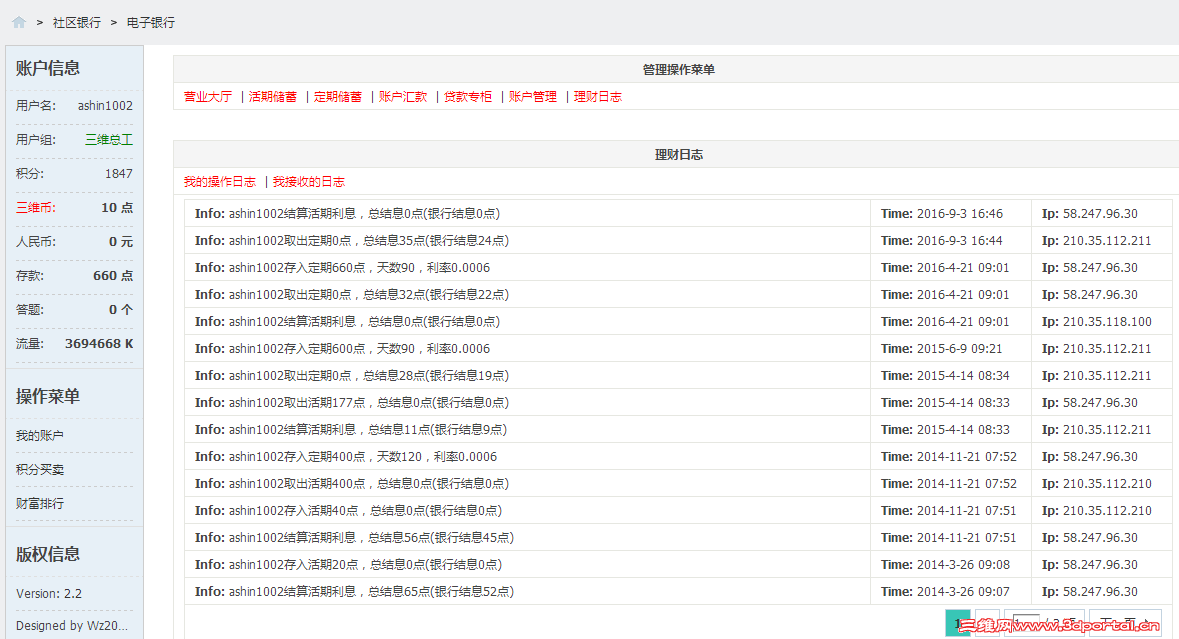The width and height of the screenshot is (1179, 639).
Task: Click the highlighted page 1 pagination button
Action: pos(957,623)
